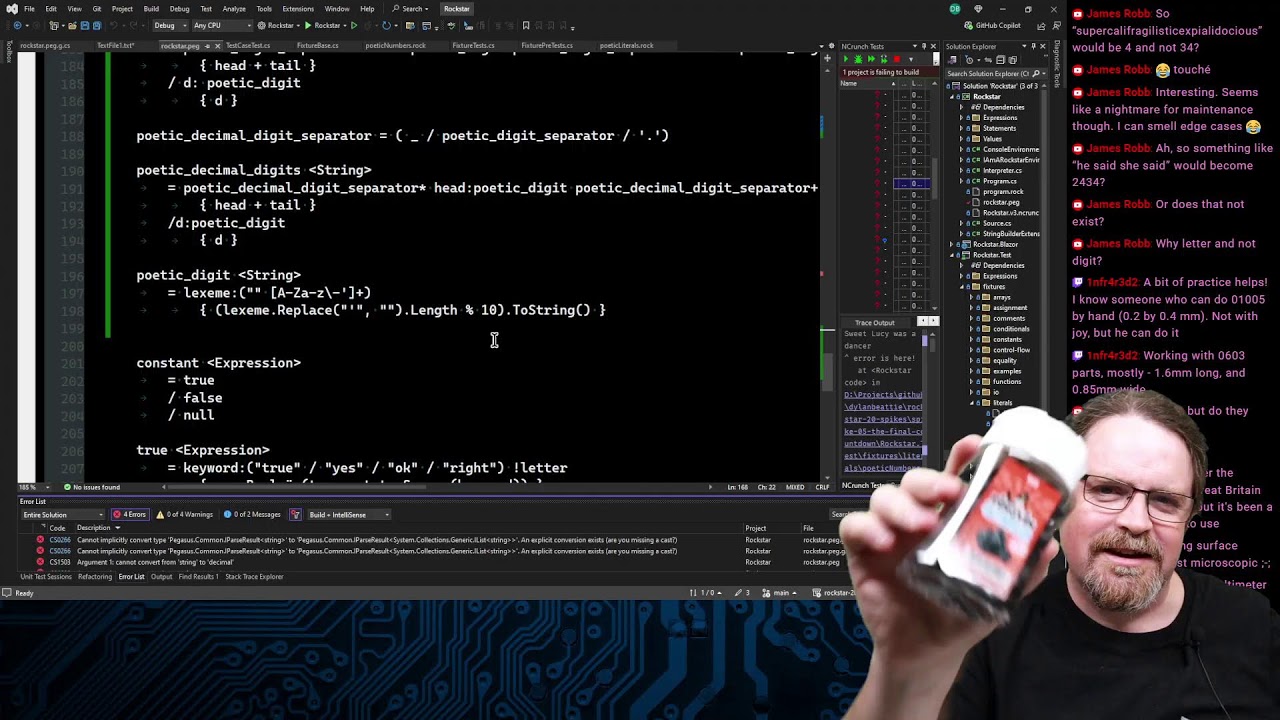This screenshot has height=720, width=1280.
Task: Open the Extensions menu
Action: tap(298, 9)
